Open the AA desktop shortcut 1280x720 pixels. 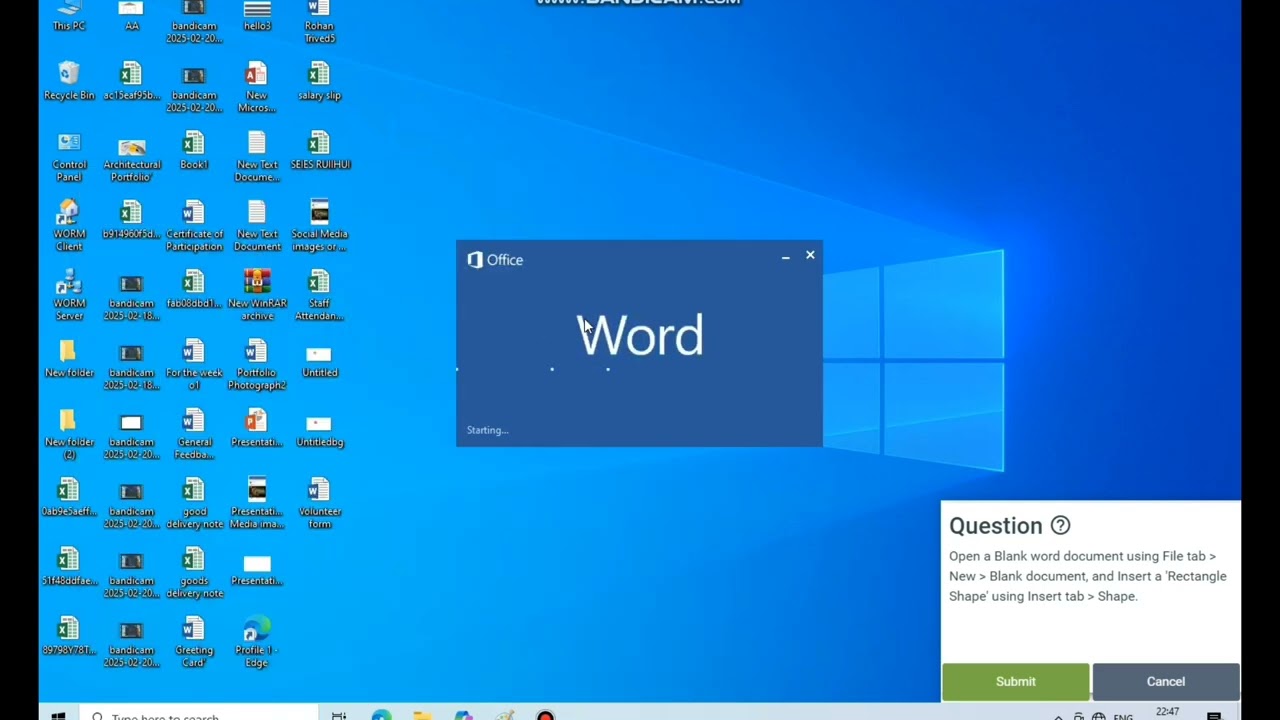click(x=131, y=15)
